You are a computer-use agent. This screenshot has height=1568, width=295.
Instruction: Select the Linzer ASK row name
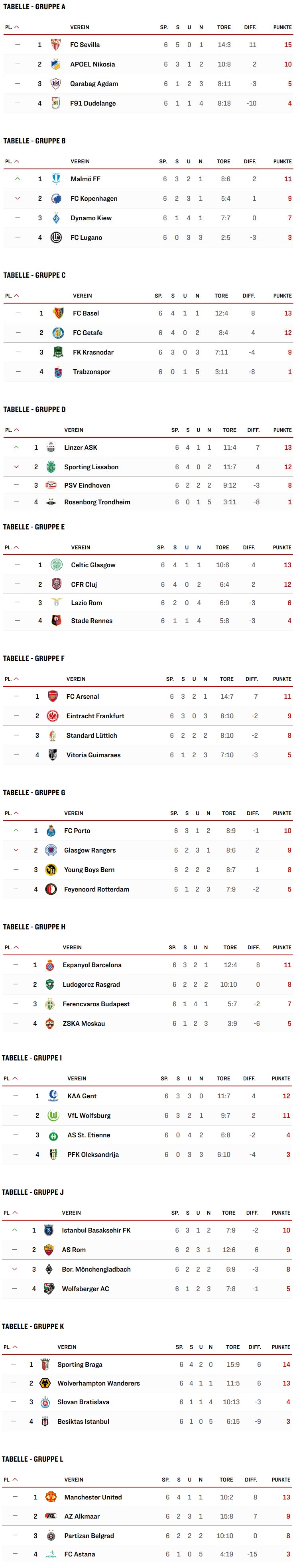click(x=81, y=447)
